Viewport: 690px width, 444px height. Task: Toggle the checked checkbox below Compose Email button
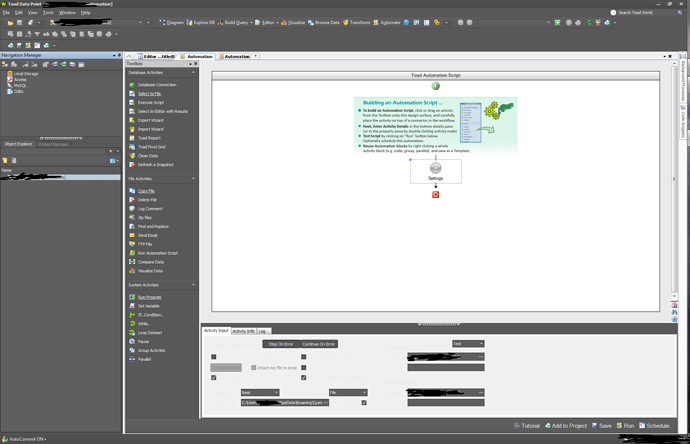(214, 378)
